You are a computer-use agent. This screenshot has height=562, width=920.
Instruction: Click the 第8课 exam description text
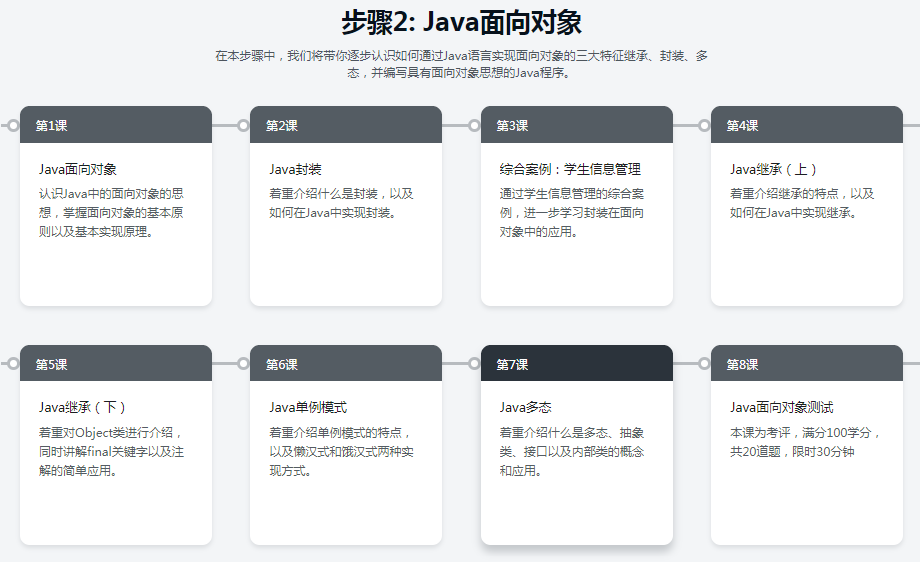pyautogui.click(x=806, y=442)
